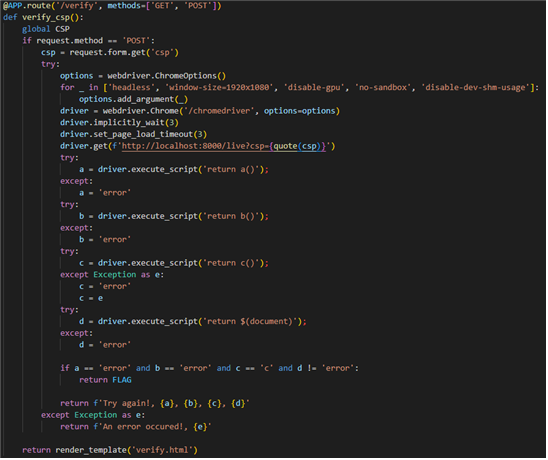Open the localhost:8000/live URL link
548x460 pixels.
coord(224,146)
